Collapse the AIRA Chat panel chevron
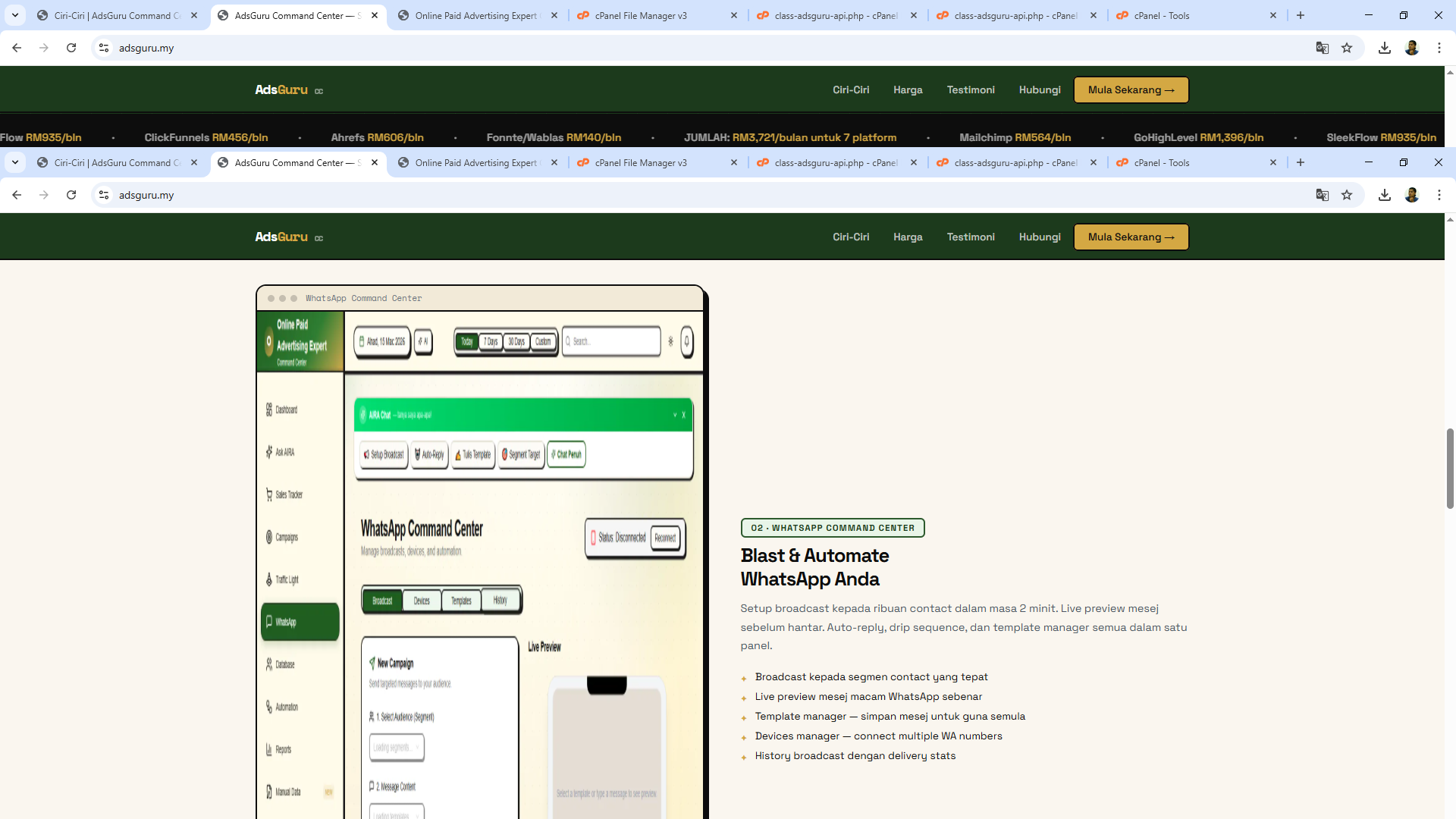 pyautogui.click(x=675, y=415)
